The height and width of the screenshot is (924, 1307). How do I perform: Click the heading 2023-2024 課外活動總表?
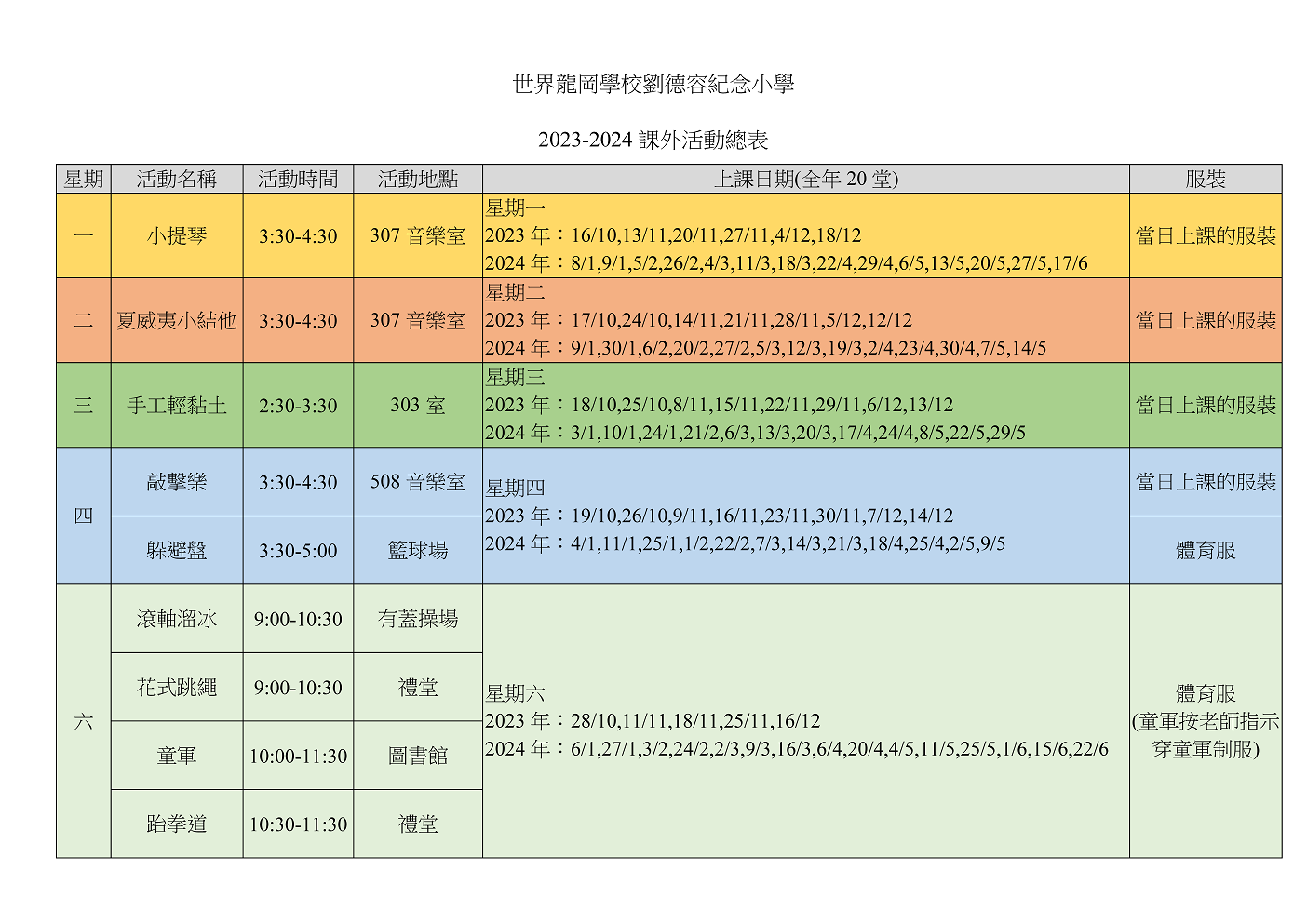coord(653,141)
